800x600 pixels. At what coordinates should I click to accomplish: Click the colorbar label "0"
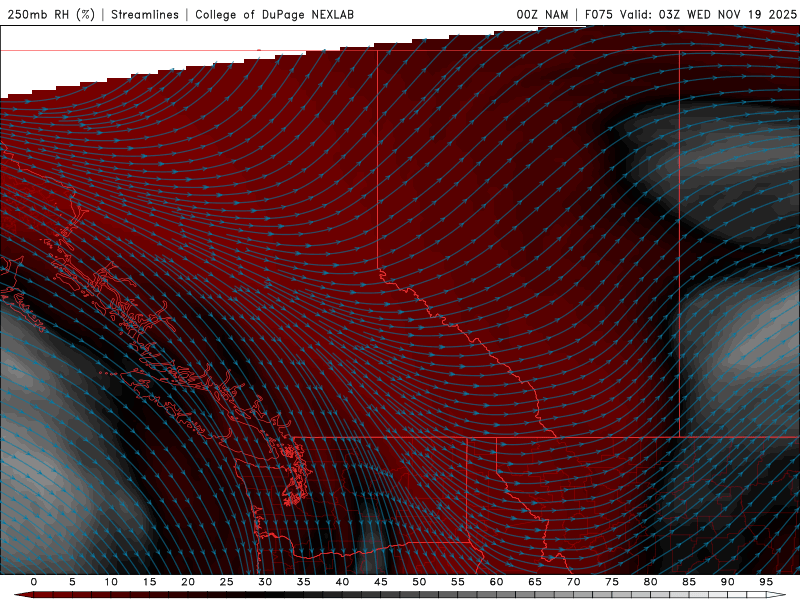coord(34,582)
